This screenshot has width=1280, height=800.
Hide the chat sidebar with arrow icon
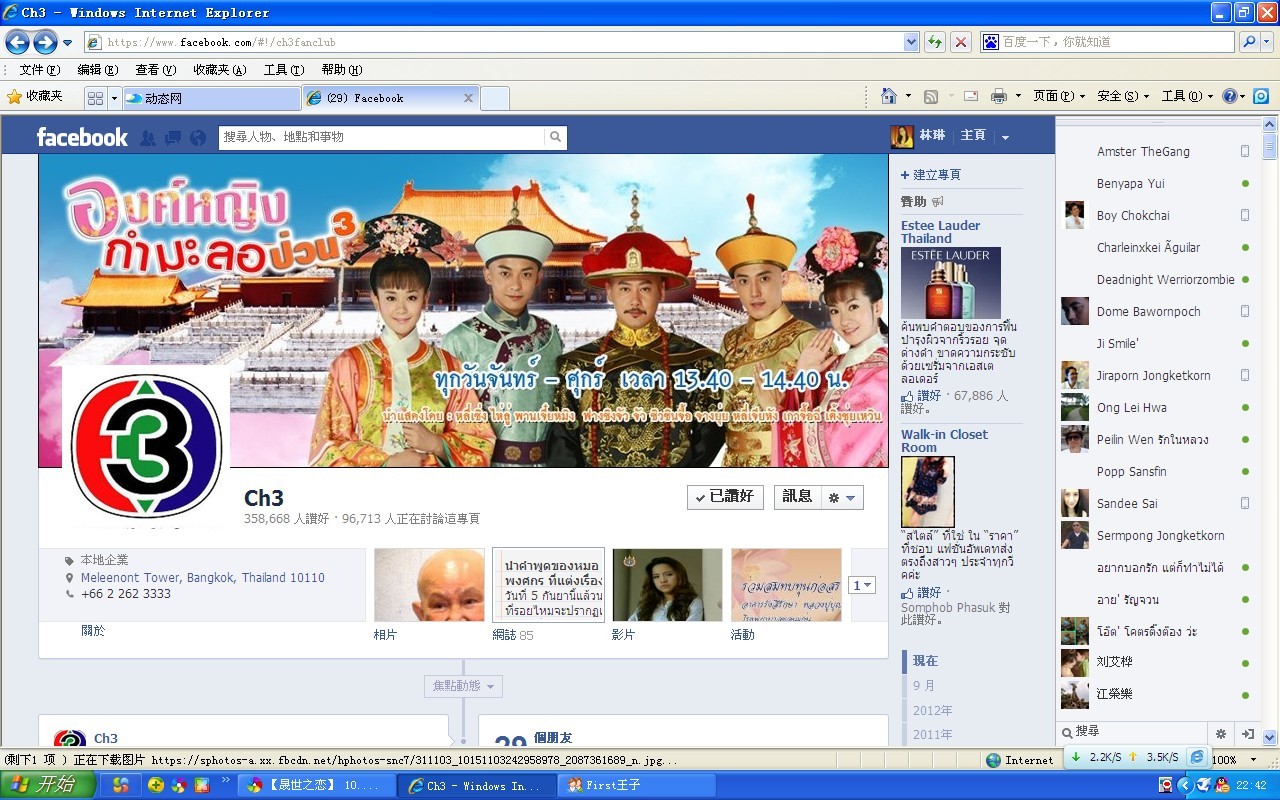(x=1248, y=734)
